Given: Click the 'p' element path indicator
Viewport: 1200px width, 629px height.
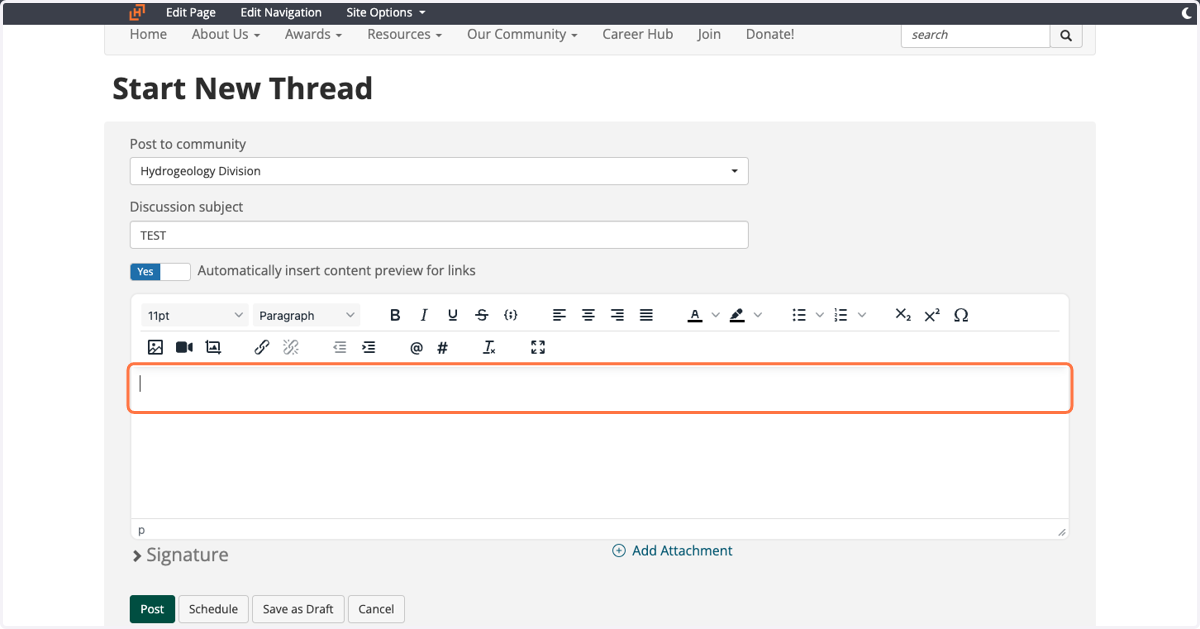Looking at the screenshot, I should (x=141, y=530).
